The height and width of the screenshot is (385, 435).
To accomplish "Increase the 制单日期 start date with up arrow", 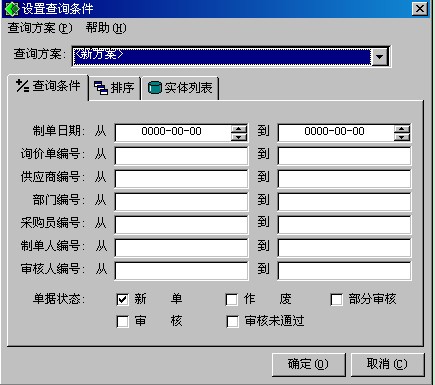I will (239, 129).
